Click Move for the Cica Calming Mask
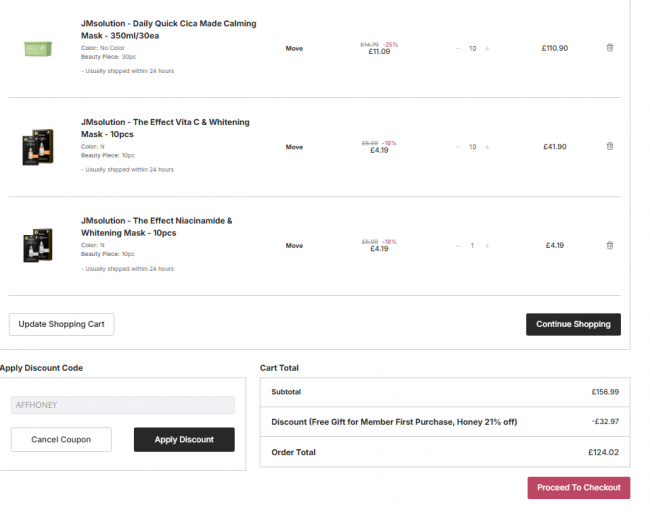This screenshot has width=650, height=520. click(294, 48)
